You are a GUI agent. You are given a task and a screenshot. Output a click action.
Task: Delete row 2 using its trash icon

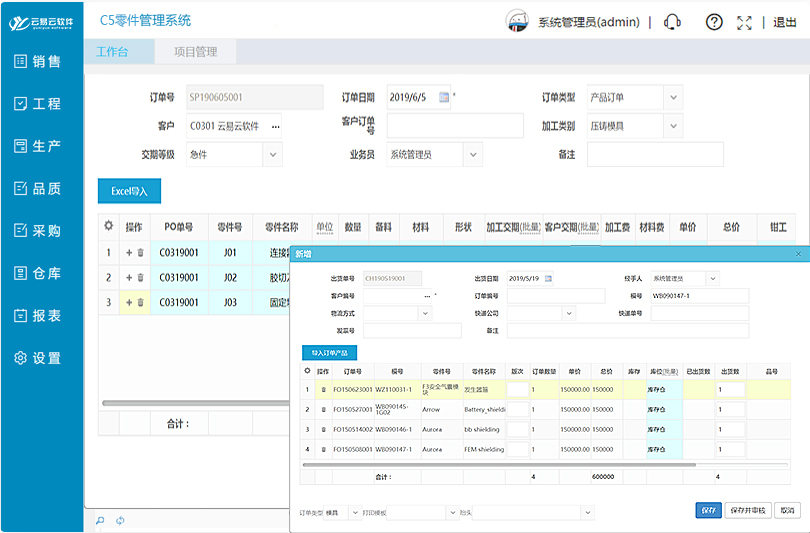[x=141, y=277]
